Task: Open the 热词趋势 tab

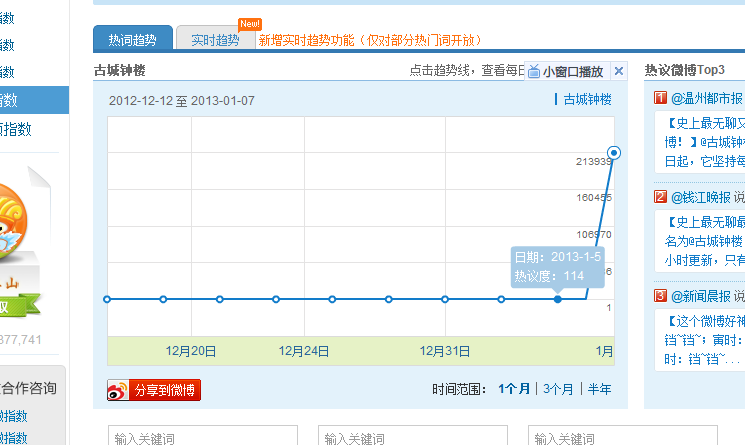Action: [x=132, y=40]
